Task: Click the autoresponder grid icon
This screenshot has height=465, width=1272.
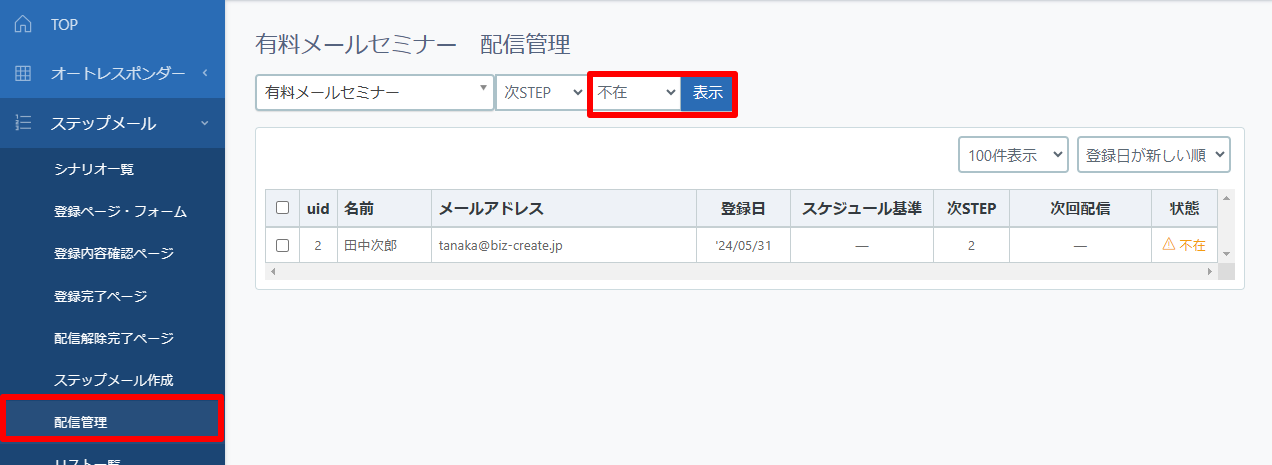Action: click(23, 73)
